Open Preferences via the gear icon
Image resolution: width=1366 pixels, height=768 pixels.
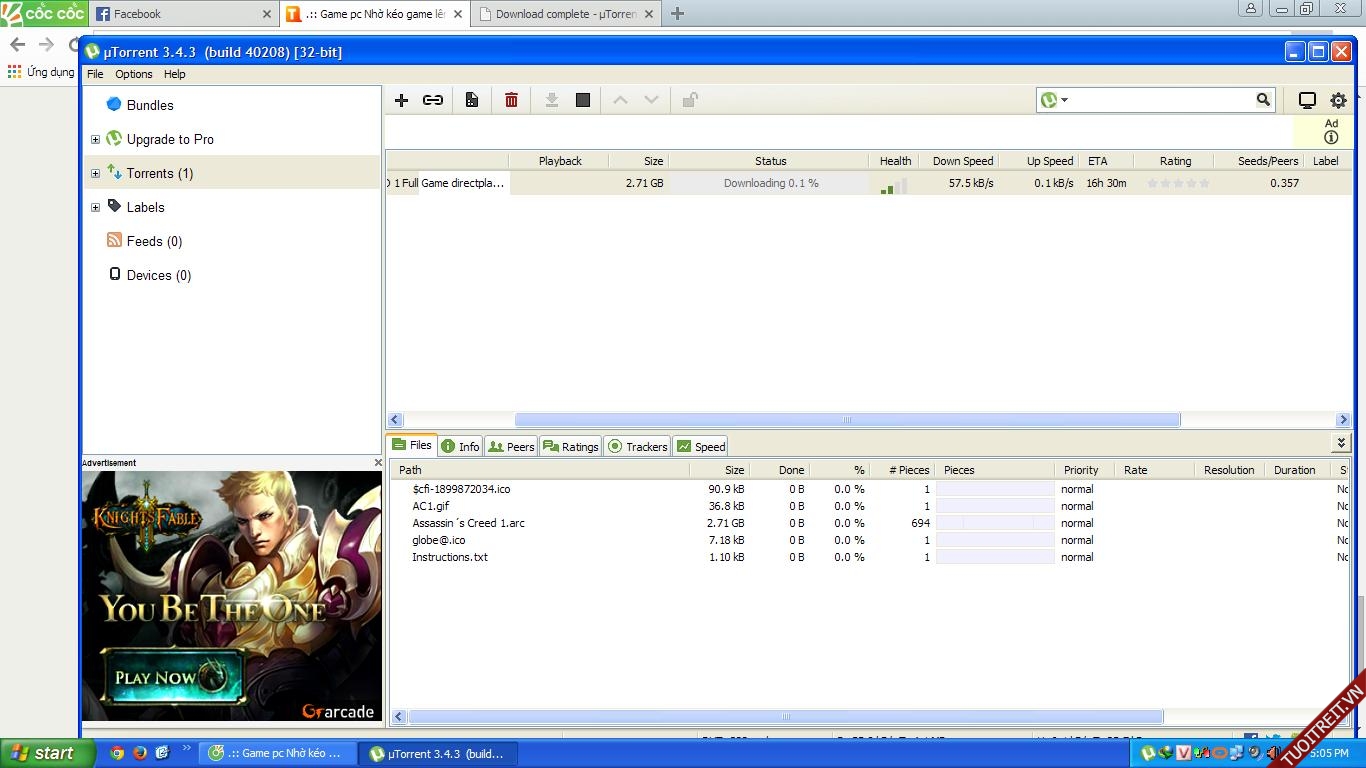(1338, 100)
